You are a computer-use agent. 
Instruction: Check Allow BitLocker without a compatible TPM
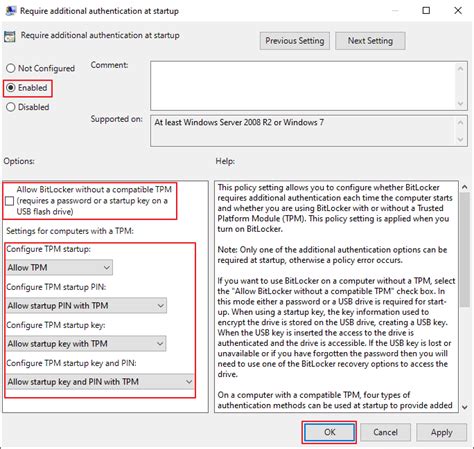(10, 201)
